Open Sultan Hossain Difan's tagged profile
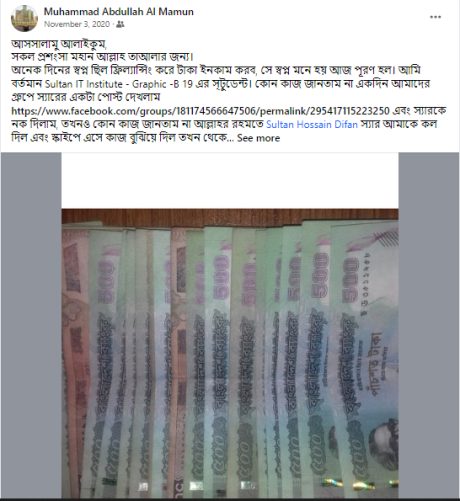Screen dimensions: 460x501 point(312,124)
